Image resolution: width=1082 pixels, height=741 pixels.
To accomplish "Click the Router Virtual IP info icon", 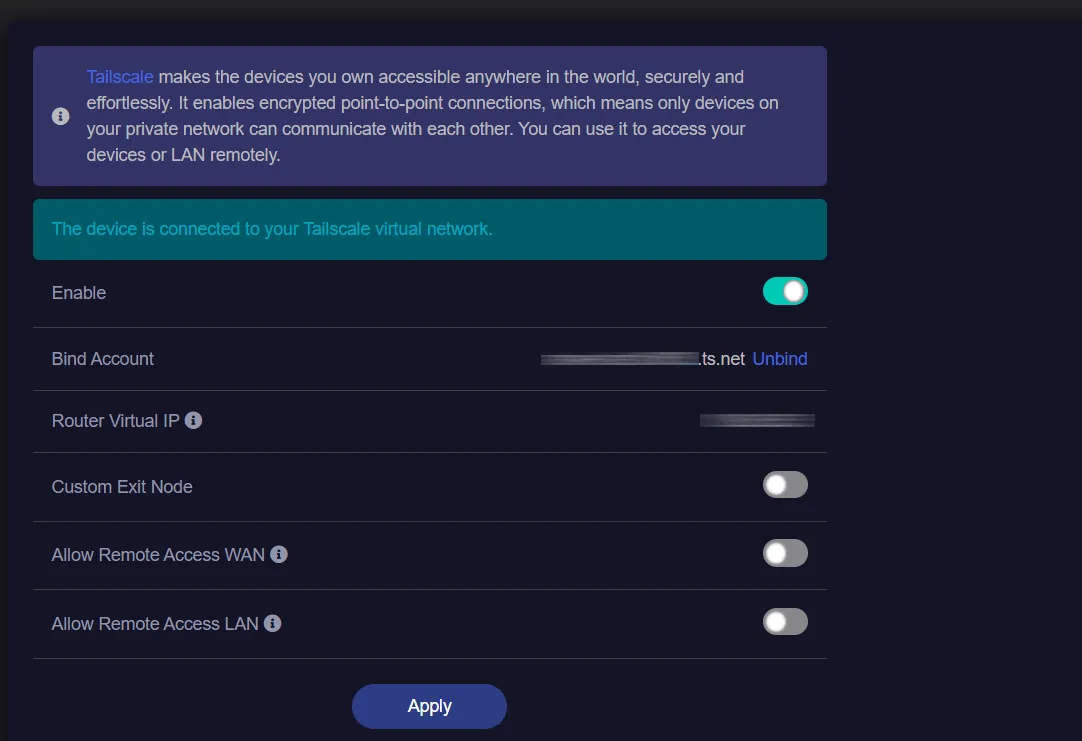I will (194, 421).
